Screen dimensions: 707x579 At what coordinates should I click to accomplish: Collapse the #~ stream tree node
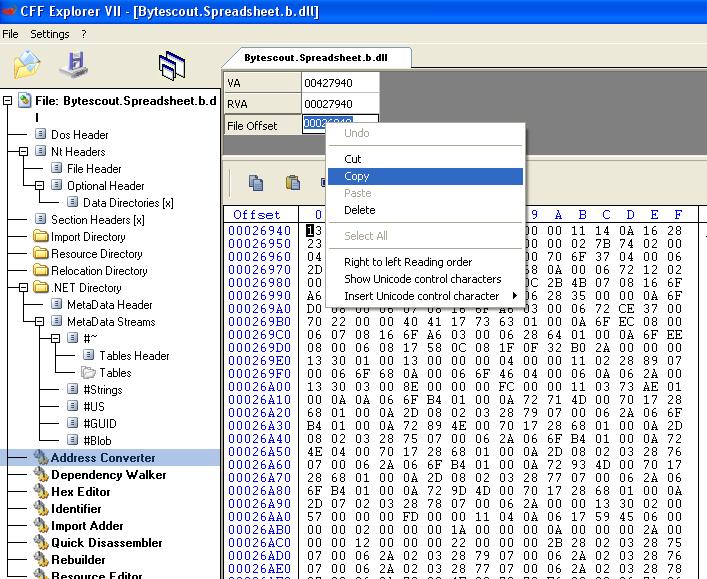click(55, 338)
